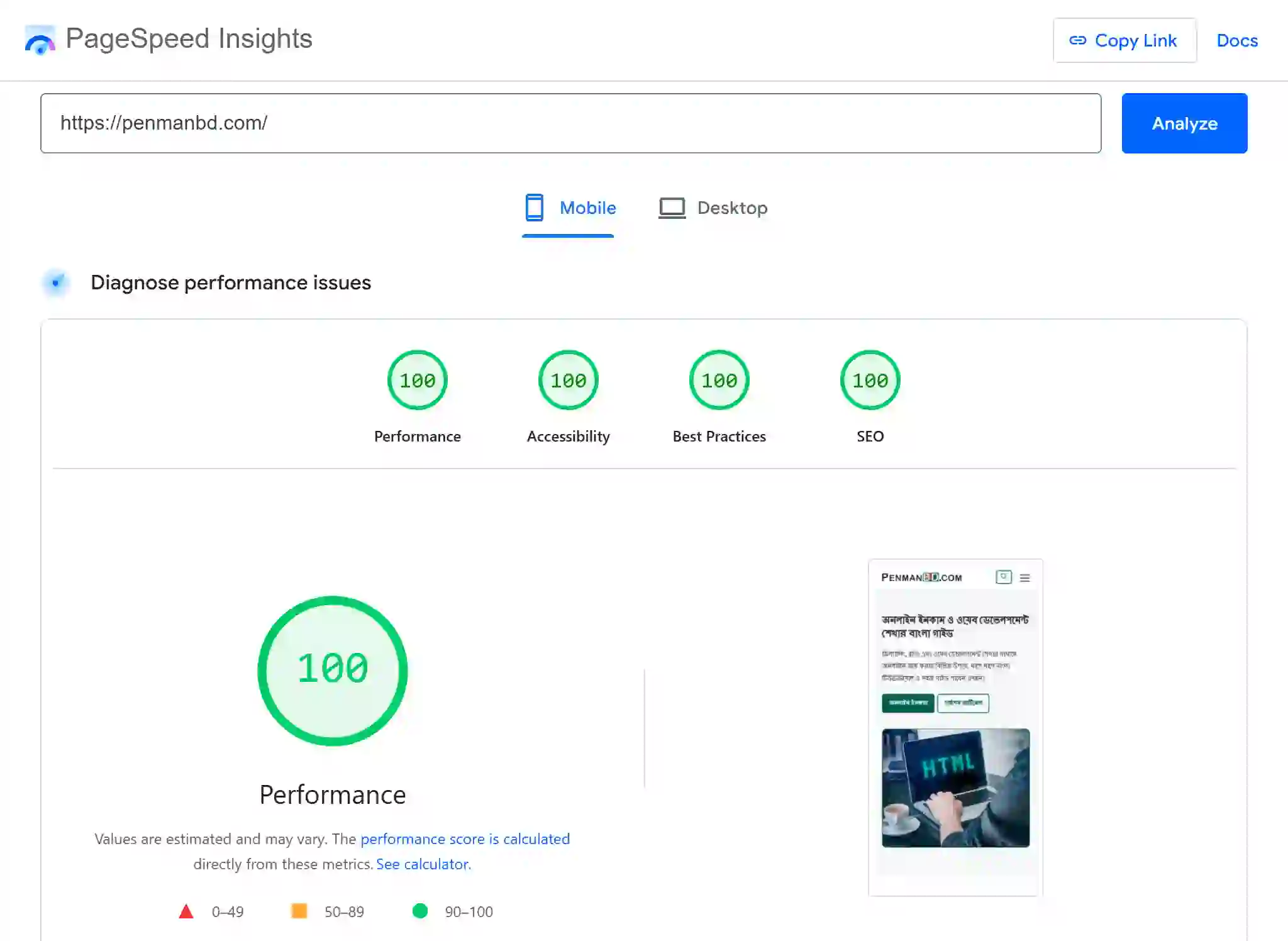Screen dimensions: 1288x941
Task: Click the Performance 100 score gauge at top
Action: [x=417, y=380]
